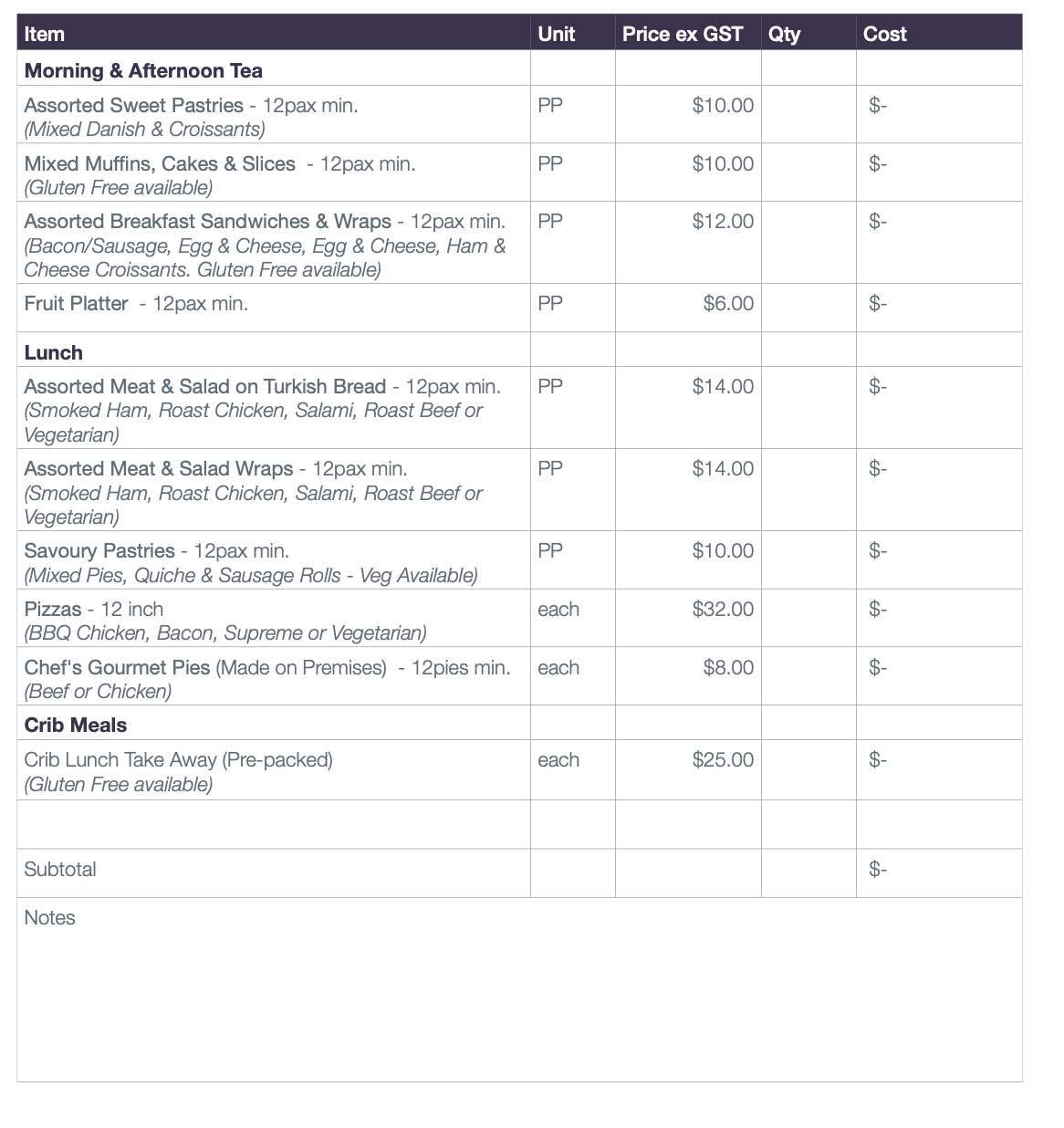Click the Qty cell for Assorted Sweet Pastries

pyautogui.click(x=808, y=114)
